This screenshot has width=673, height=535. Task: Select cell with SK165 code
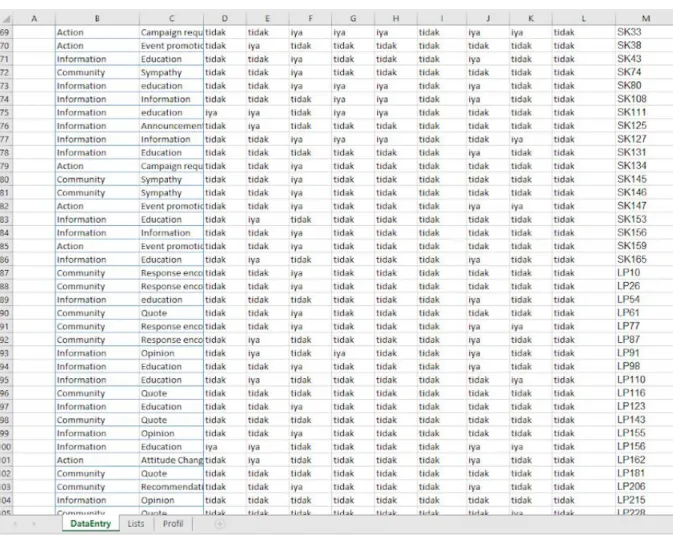coord(644,259)
